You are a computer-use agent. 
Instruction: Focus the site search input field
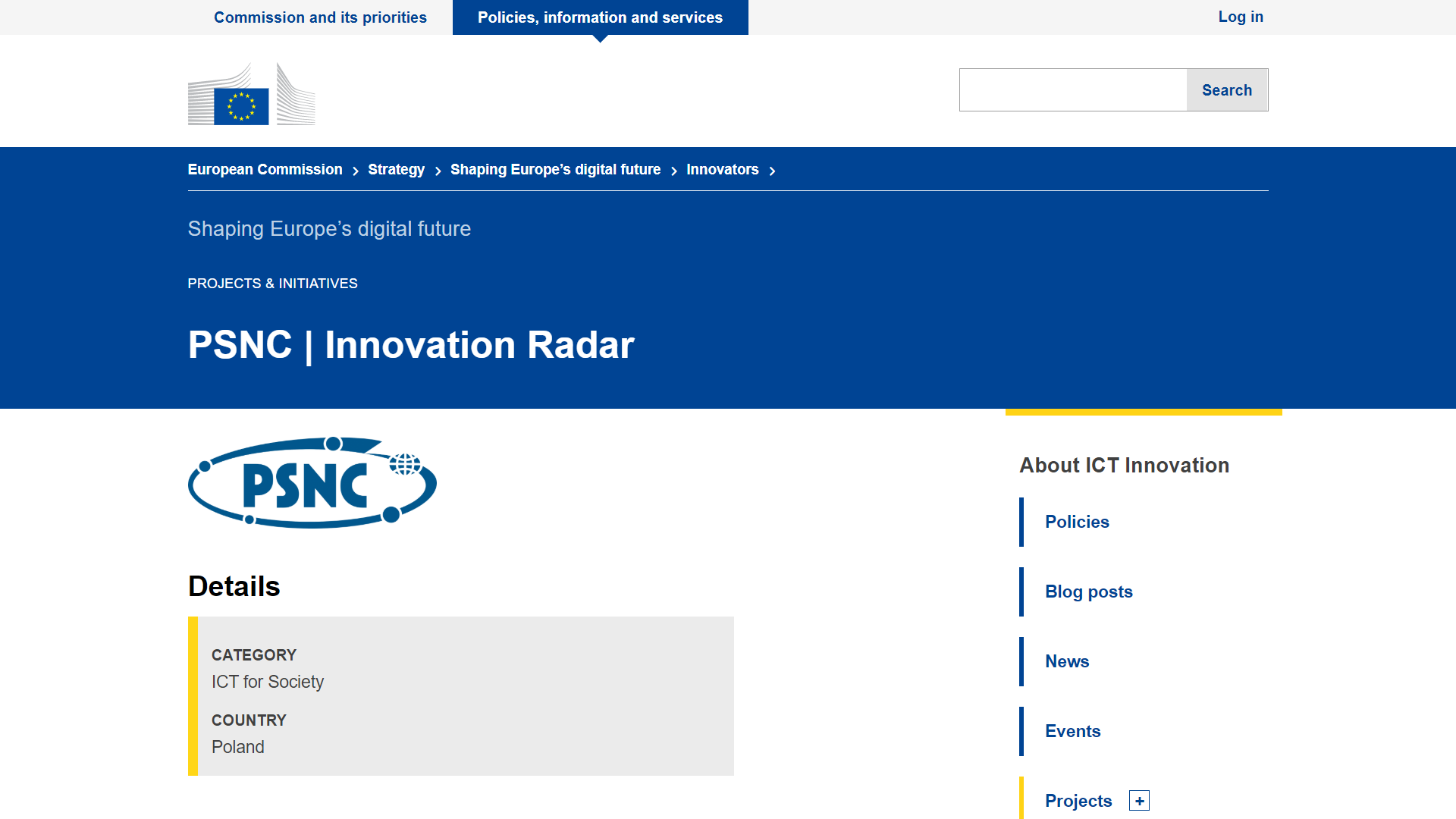(1073, 90)
